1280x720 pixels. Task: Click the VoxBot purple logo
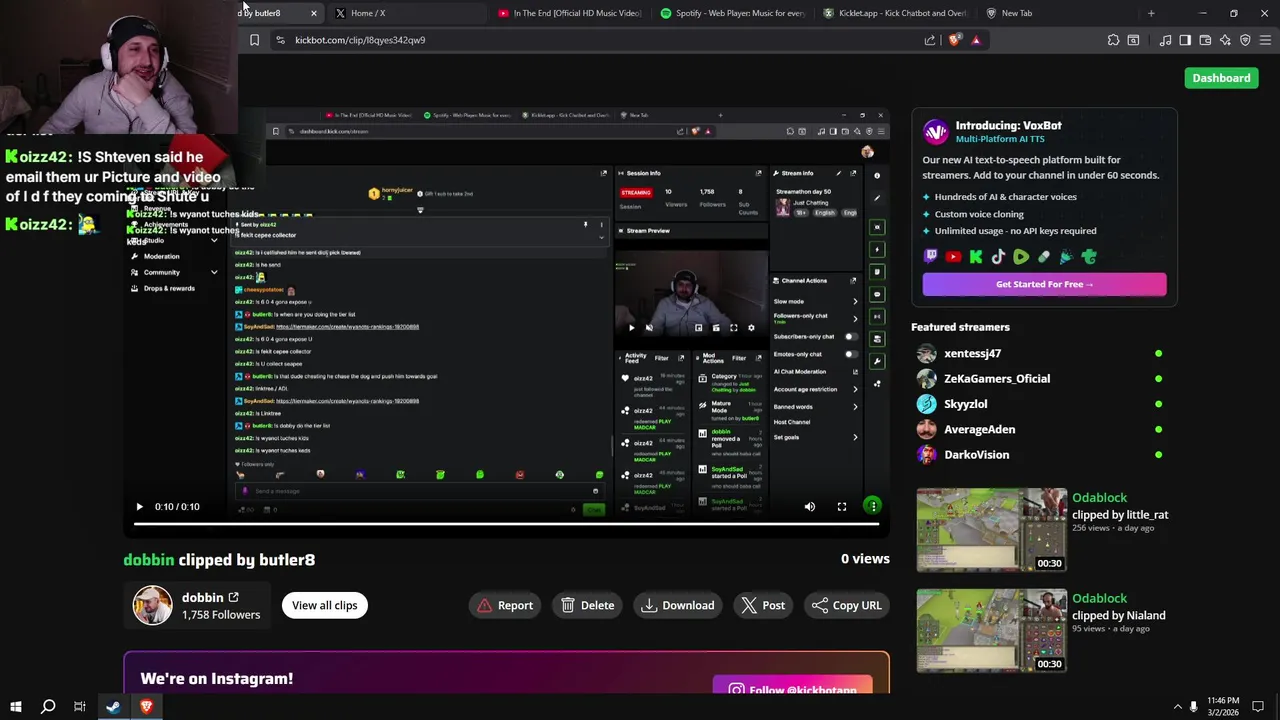(935, 132)
